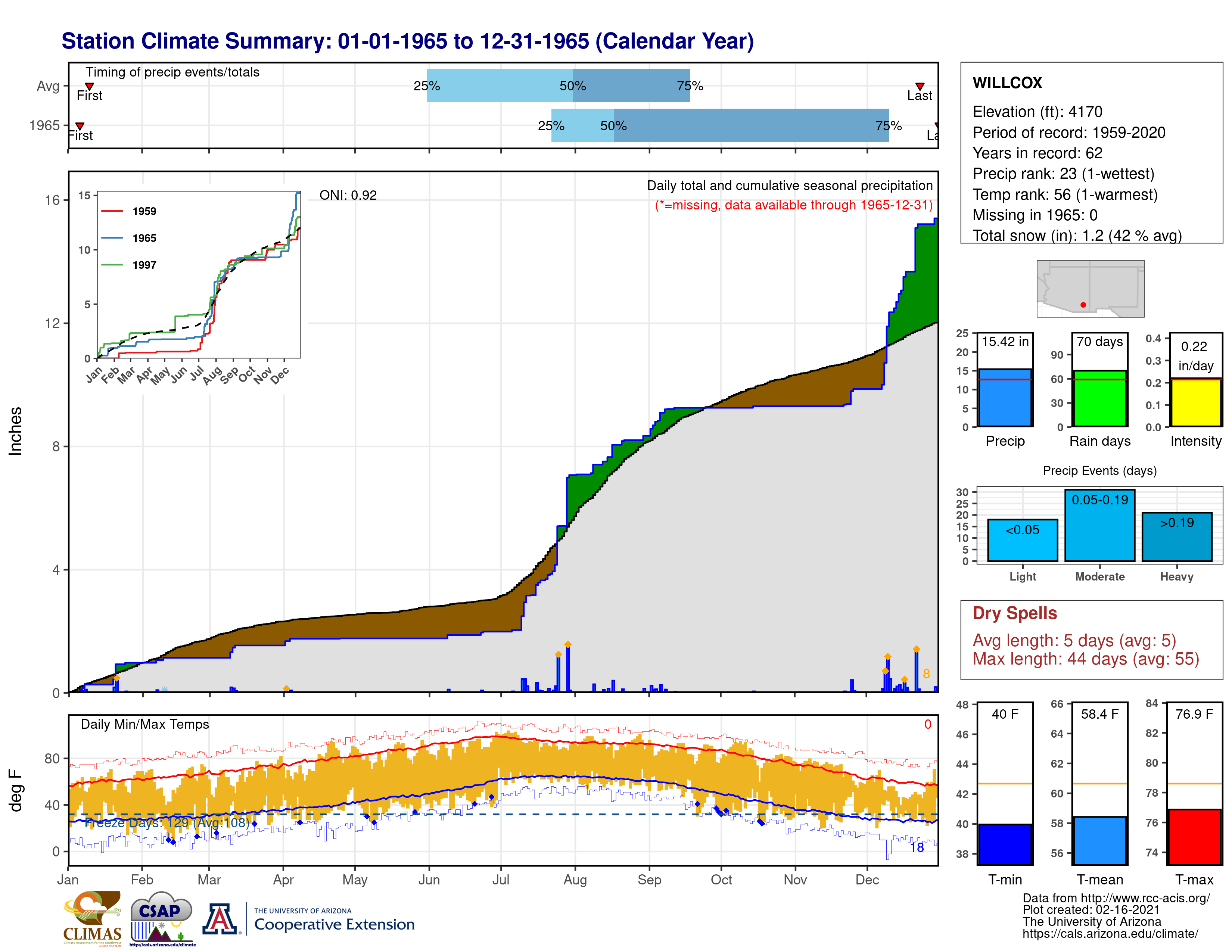1232x952 pixels.
Task: Click the red missing-data note
Action: (x=794, y=205)
